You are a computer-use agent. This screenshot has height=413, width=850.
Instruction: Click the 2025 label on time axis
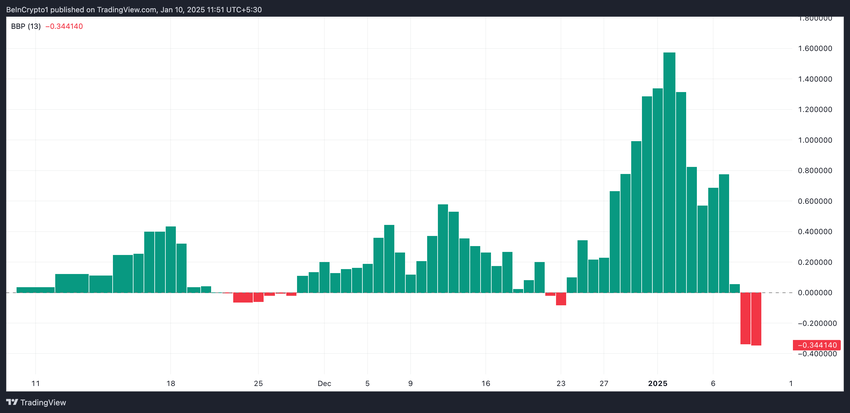pos(658,384)
